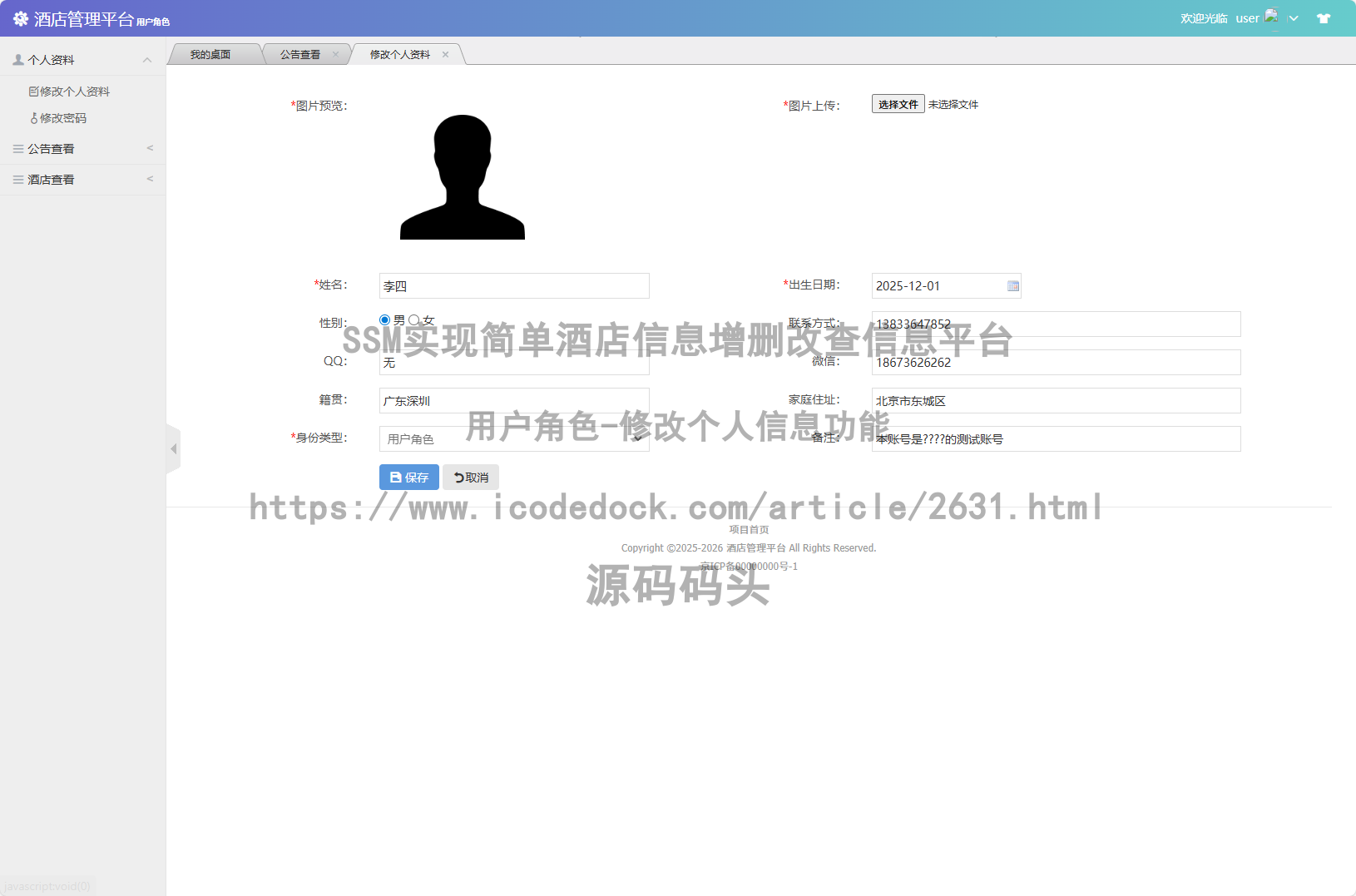Screen dimensions: 1356x896
Task: Select the 女 gender radio button
Action: pyautogui.click(x=415, y=319)
